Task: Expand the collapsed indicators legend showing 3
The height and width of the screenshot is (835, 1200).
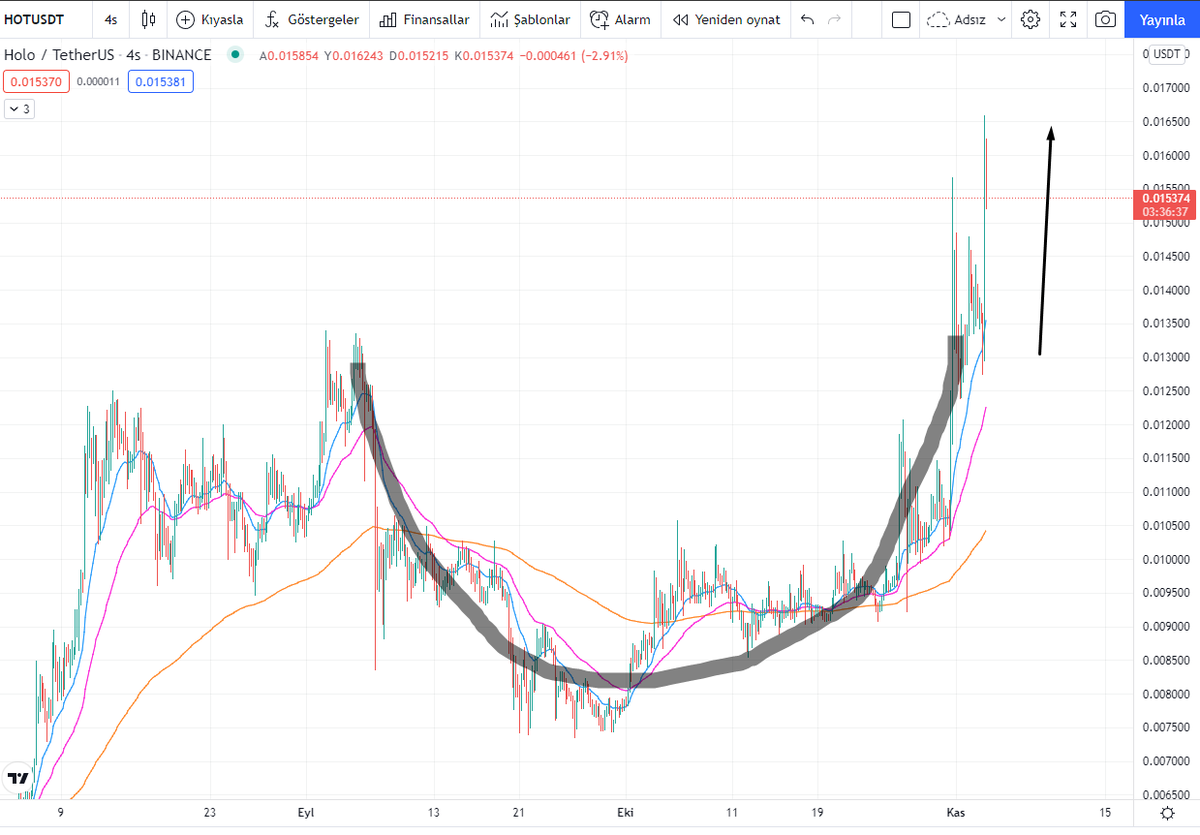Action: click(20, 109)
